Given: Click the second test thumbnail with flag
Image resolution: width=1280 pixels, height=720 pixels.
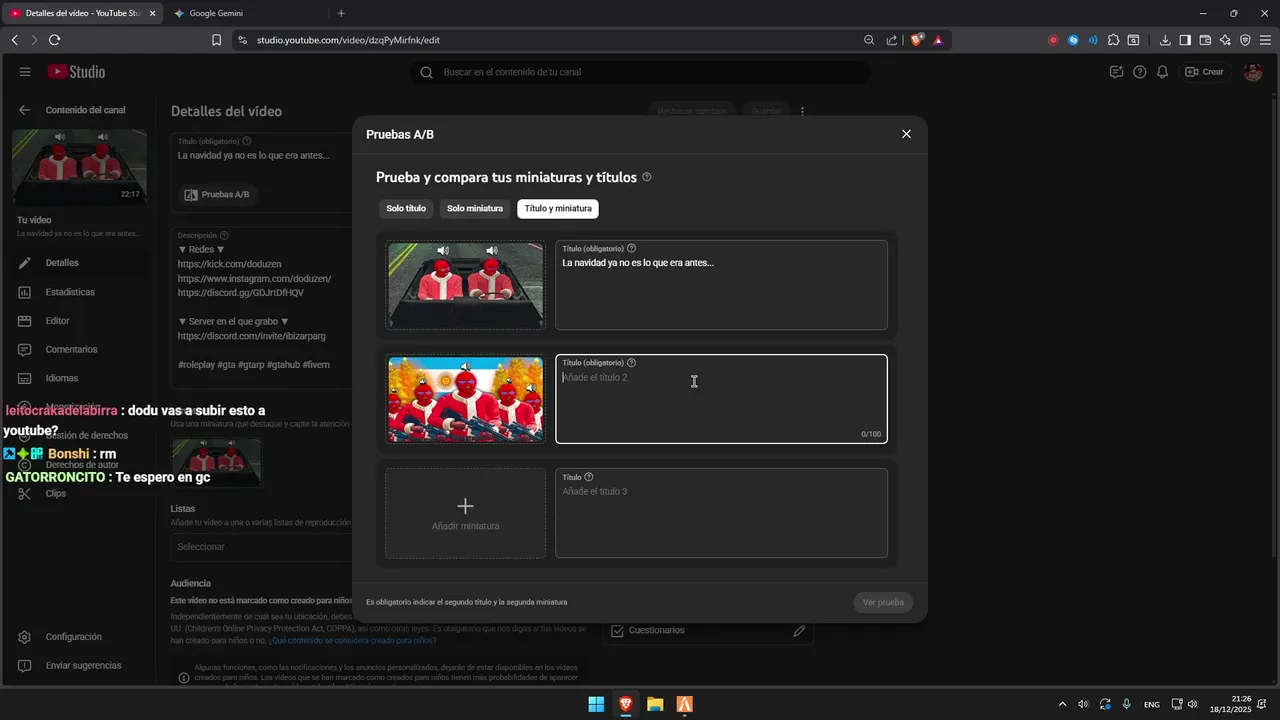Looking at the screenshot, I should click(466, 399).
